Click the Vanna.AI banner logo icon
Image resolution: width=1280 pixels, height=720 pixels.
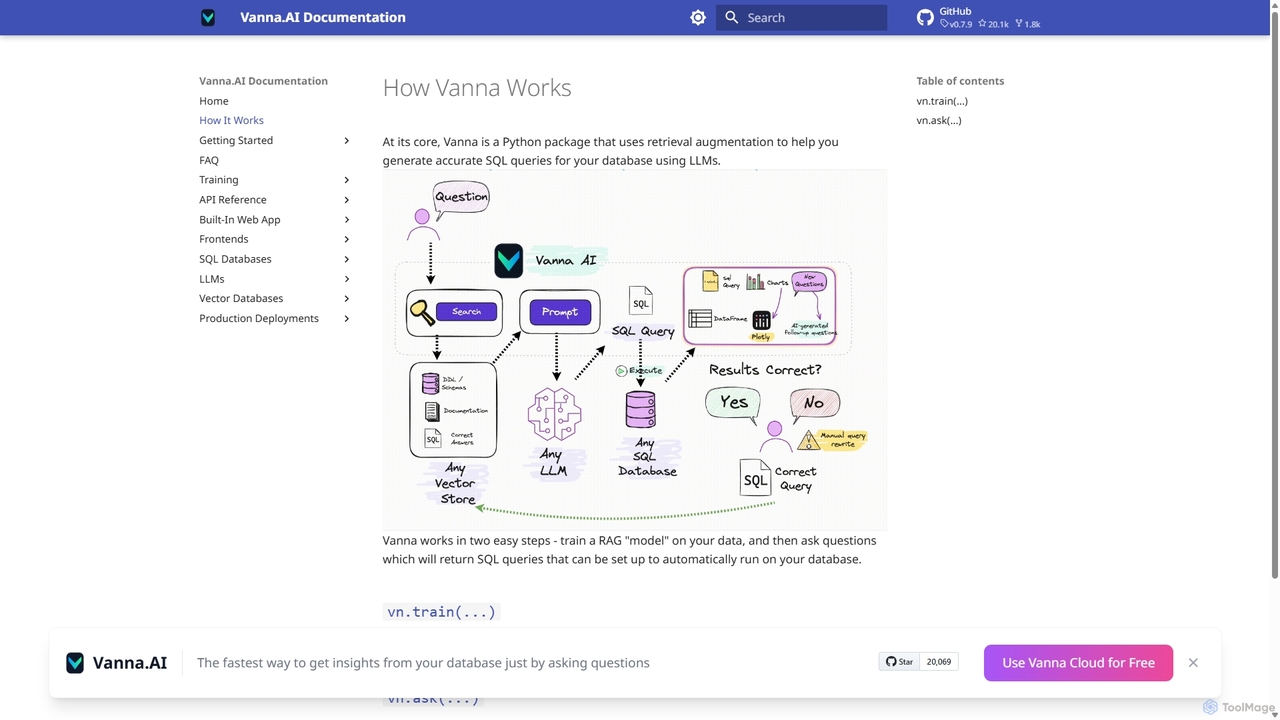pyautogui.click(x=75, y=662)
